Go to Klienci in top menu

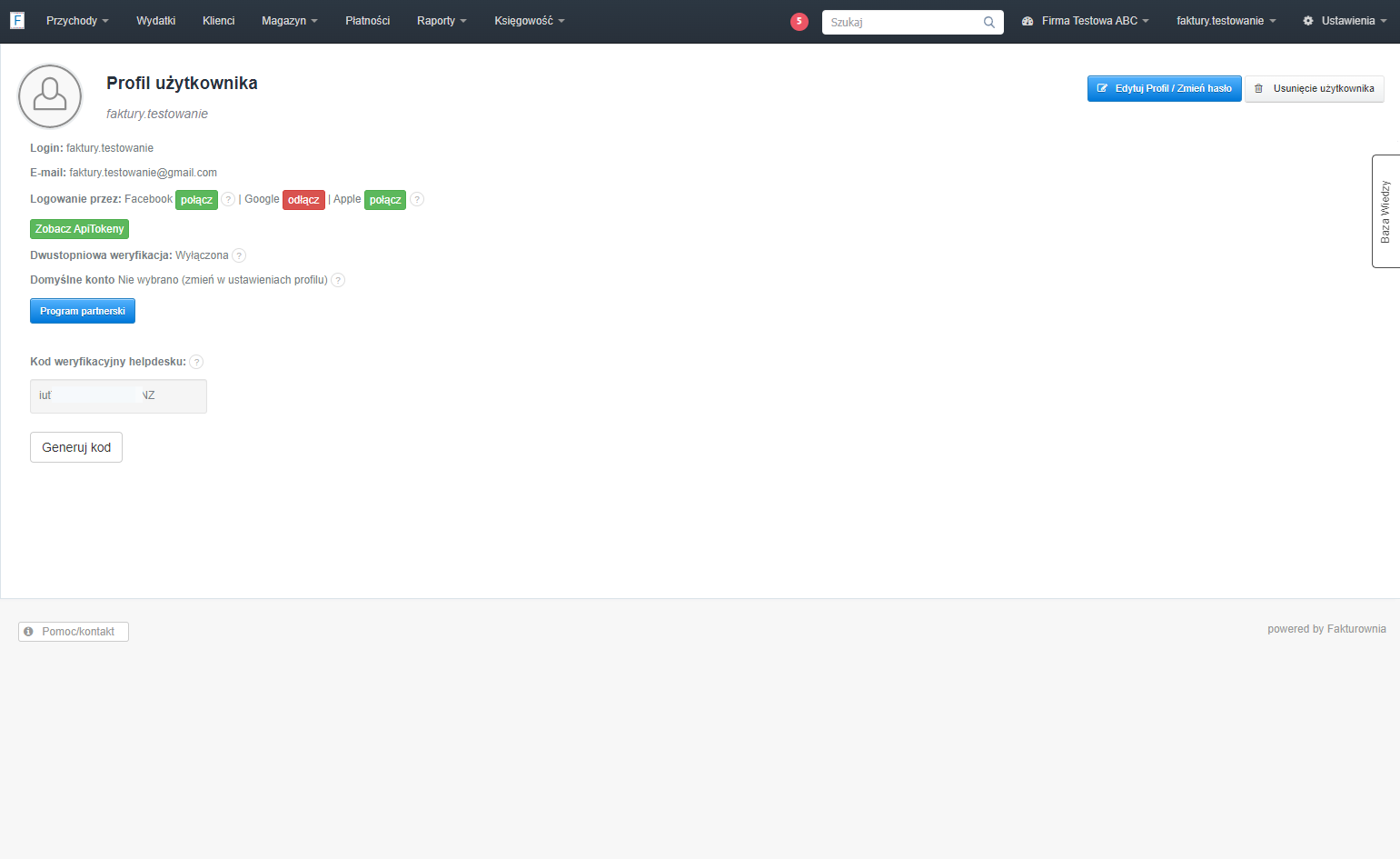click(x=219, y=21)
